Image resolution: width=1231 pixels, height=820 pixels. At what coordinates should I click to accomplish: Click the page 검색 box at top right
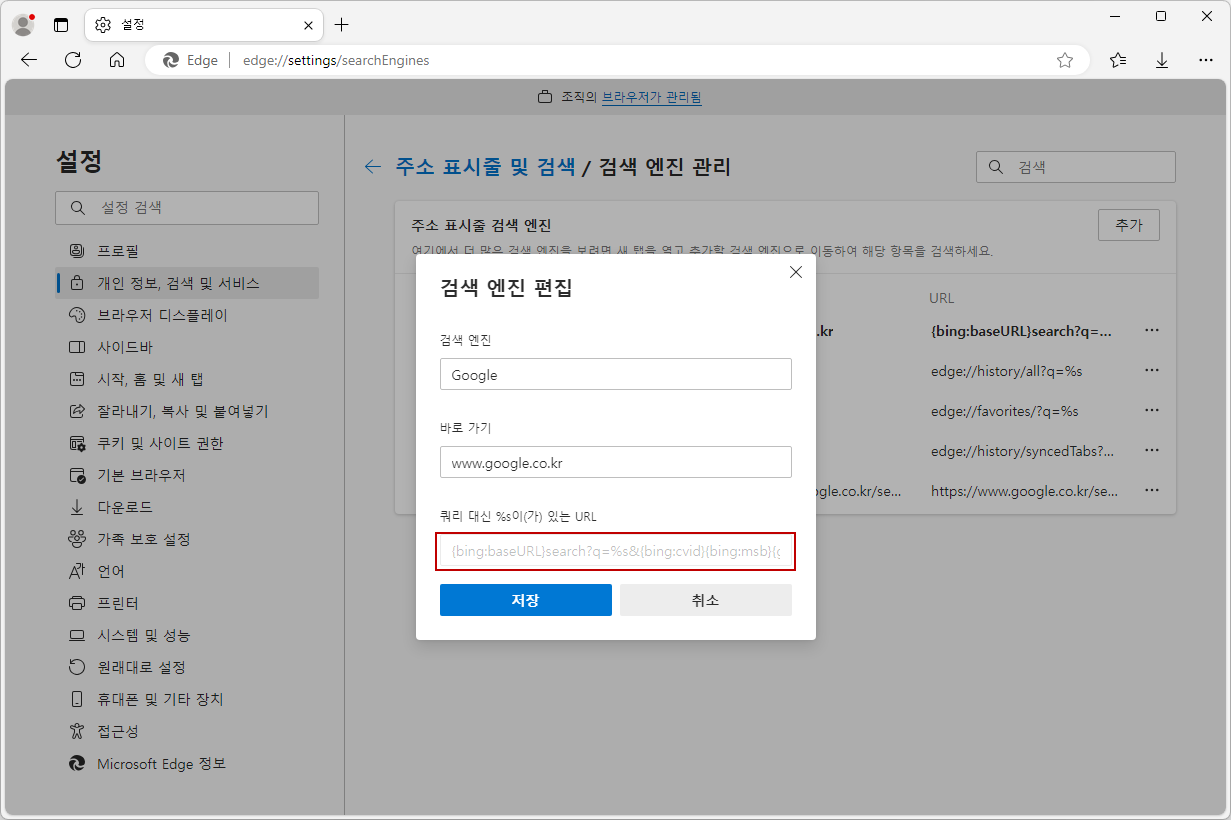pyautogui.click(x=1076, y=167)
